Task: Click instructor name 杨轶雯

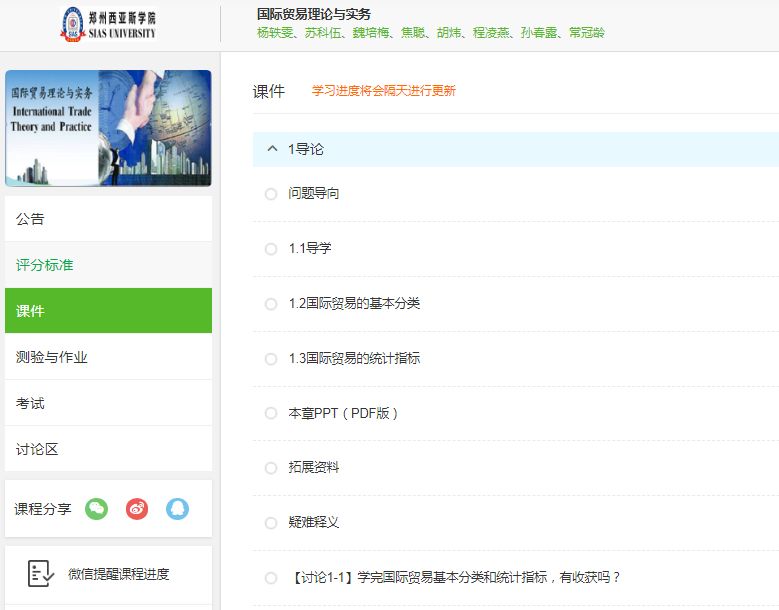Action: (275, 33)
